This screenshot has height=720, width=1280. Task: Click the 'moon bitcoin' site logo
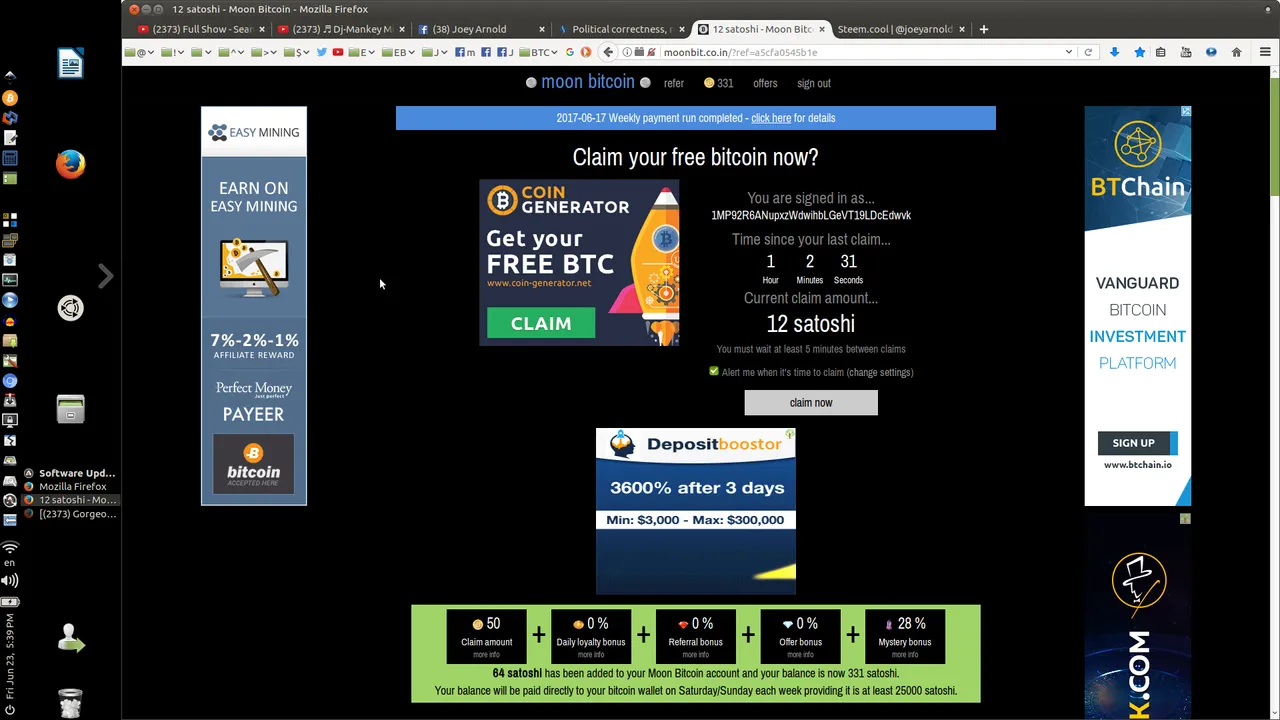pyautogui.click(x=588, y=82)
